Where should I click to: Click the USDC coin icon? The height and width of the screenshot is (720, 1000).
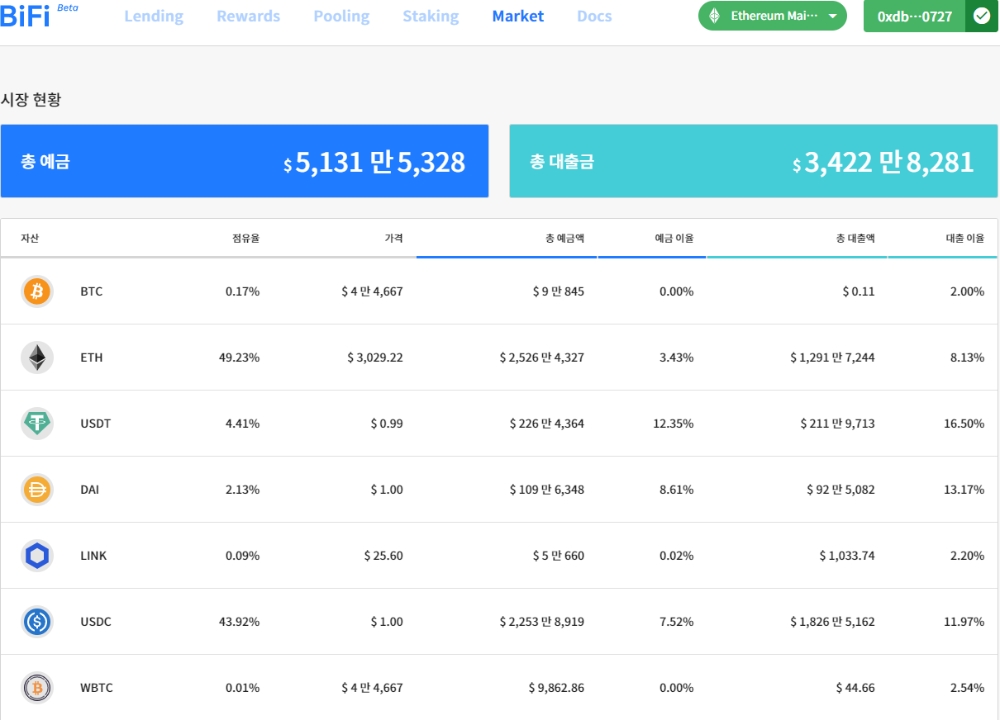pos(37,621)
